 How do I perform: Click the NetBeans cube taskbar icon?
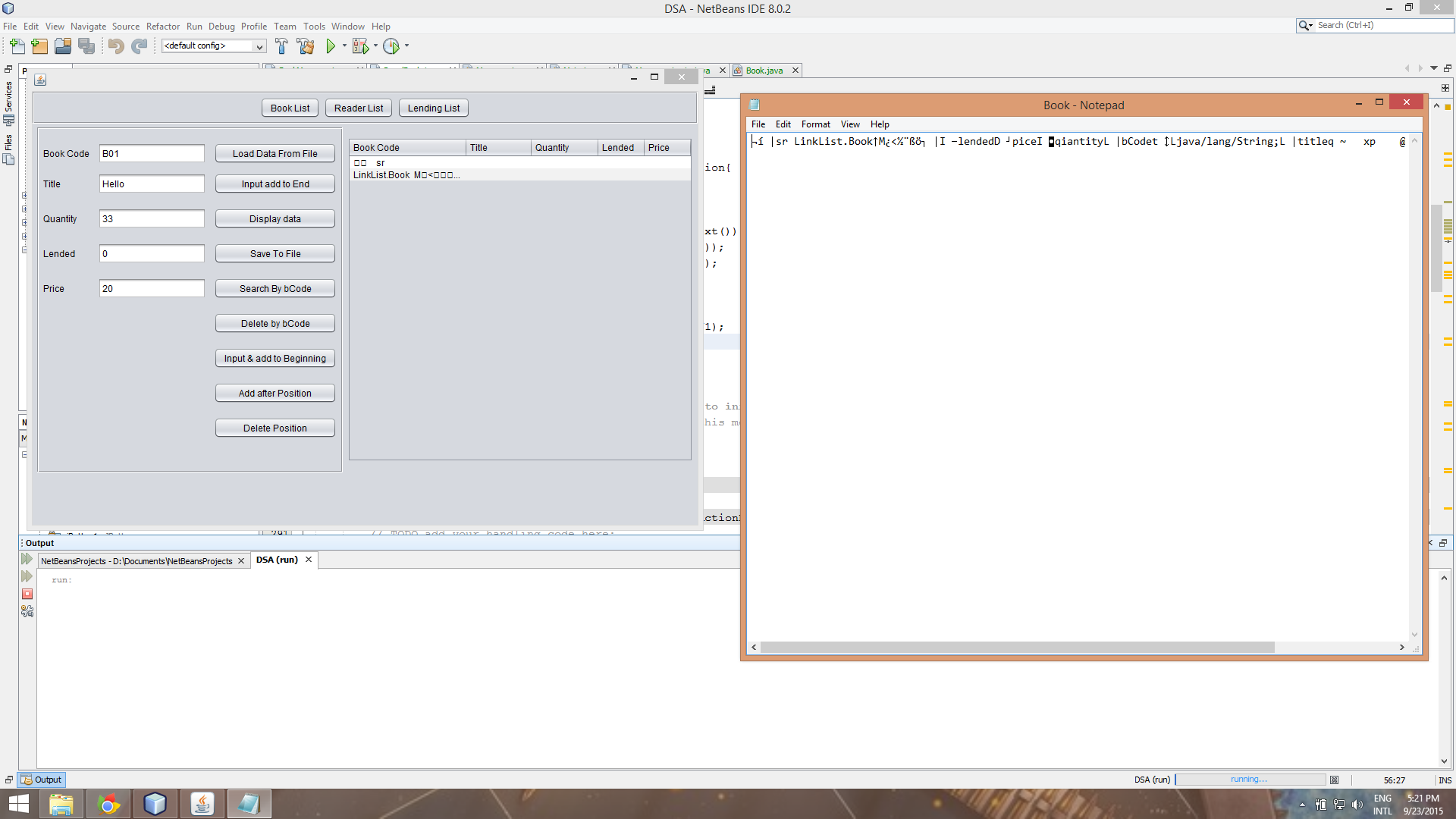(155, 804)
